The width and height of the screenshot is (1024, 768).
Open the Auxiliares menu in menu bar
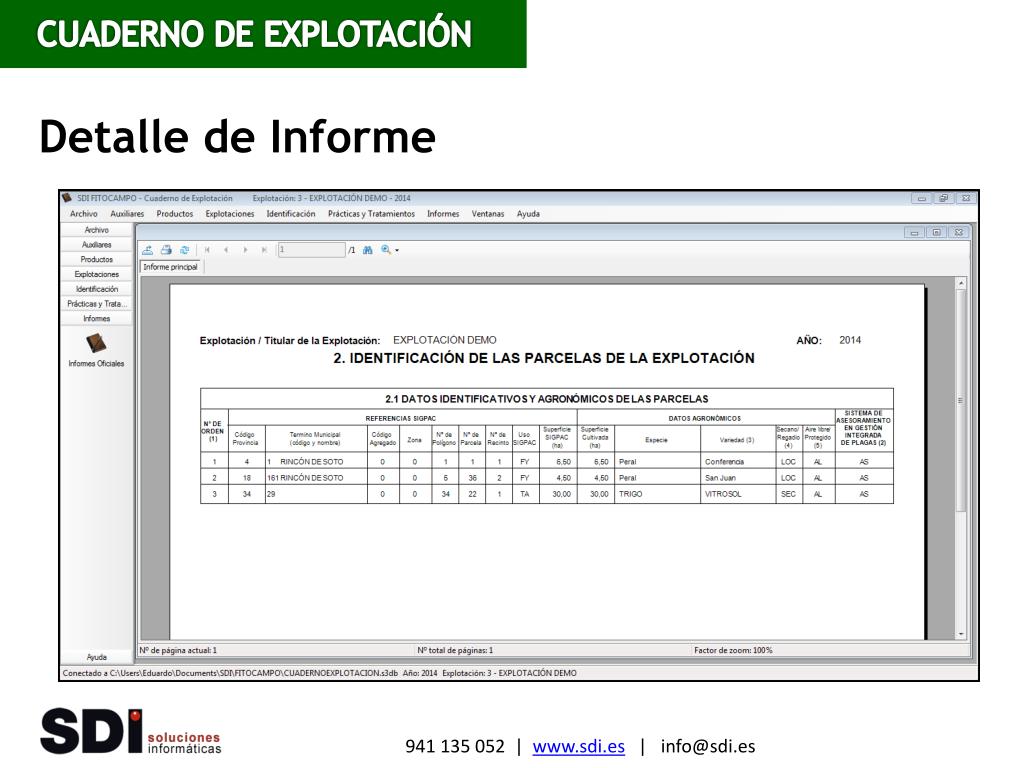coord(127,214)
